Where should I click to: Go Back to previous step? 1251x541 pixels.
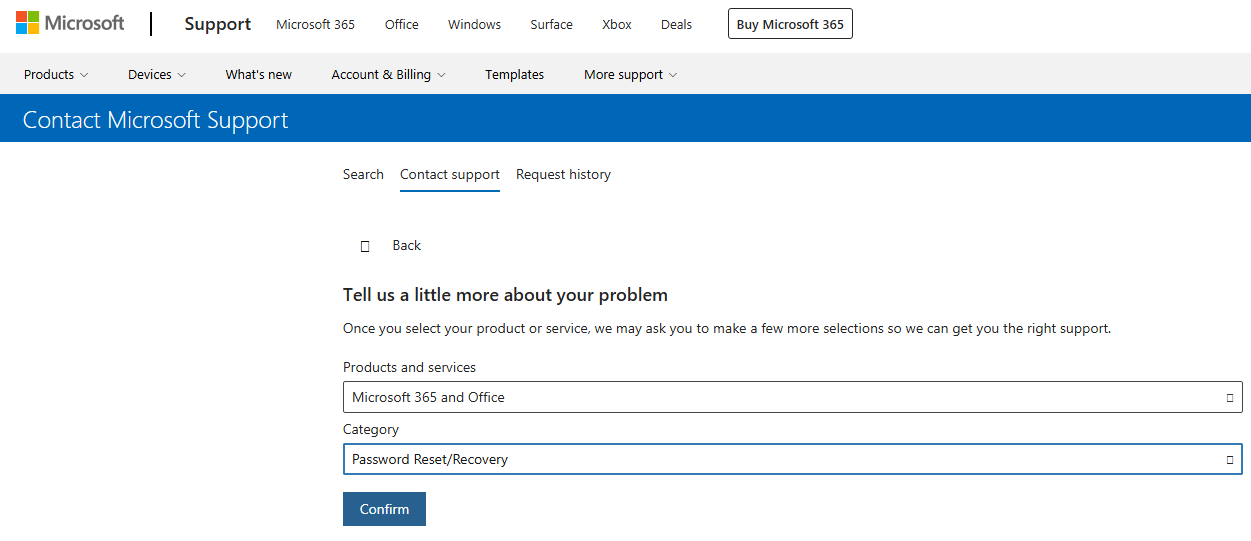[407, 245]
